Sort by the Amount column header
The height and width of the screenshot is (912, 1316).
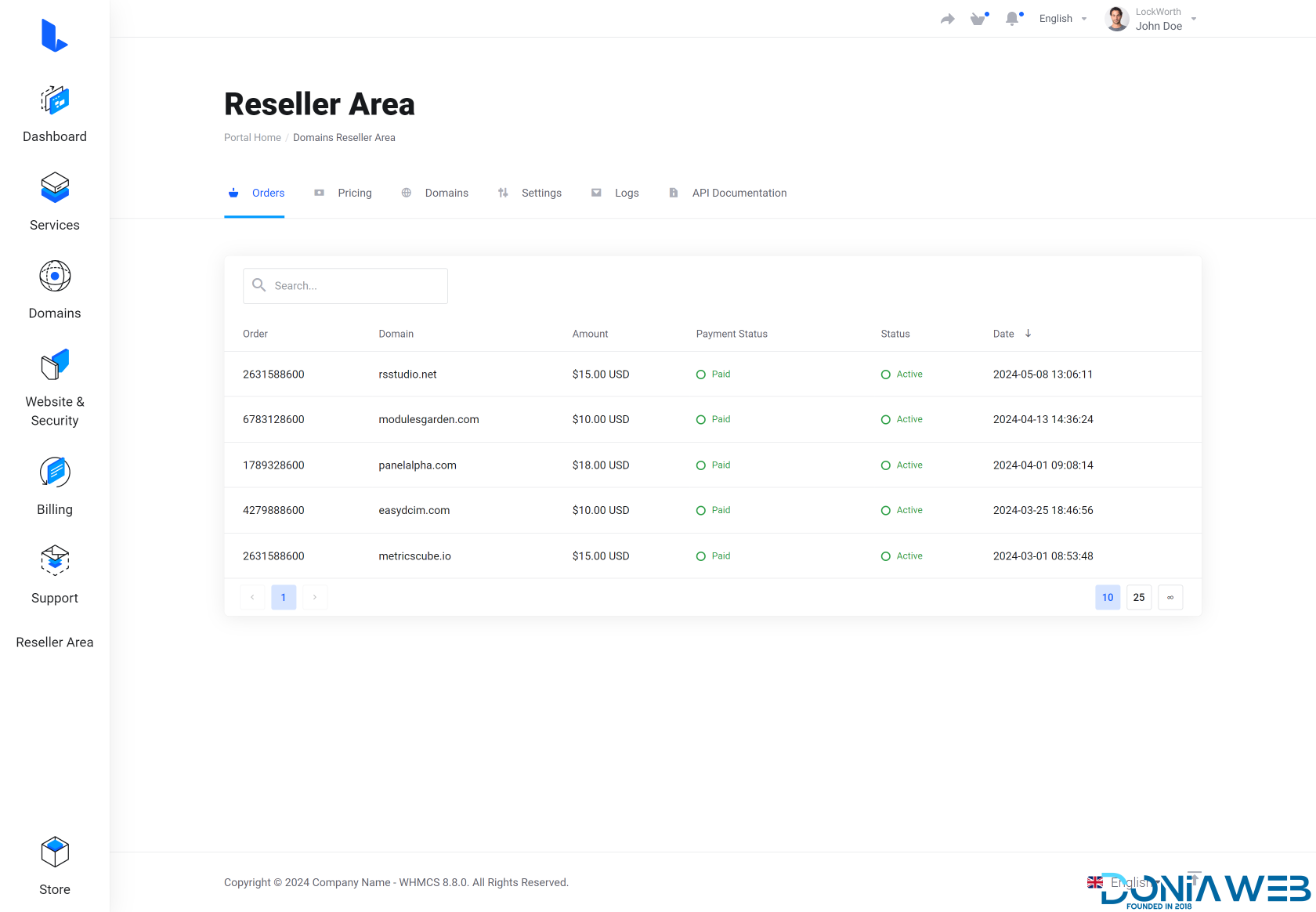click(590, 334)
